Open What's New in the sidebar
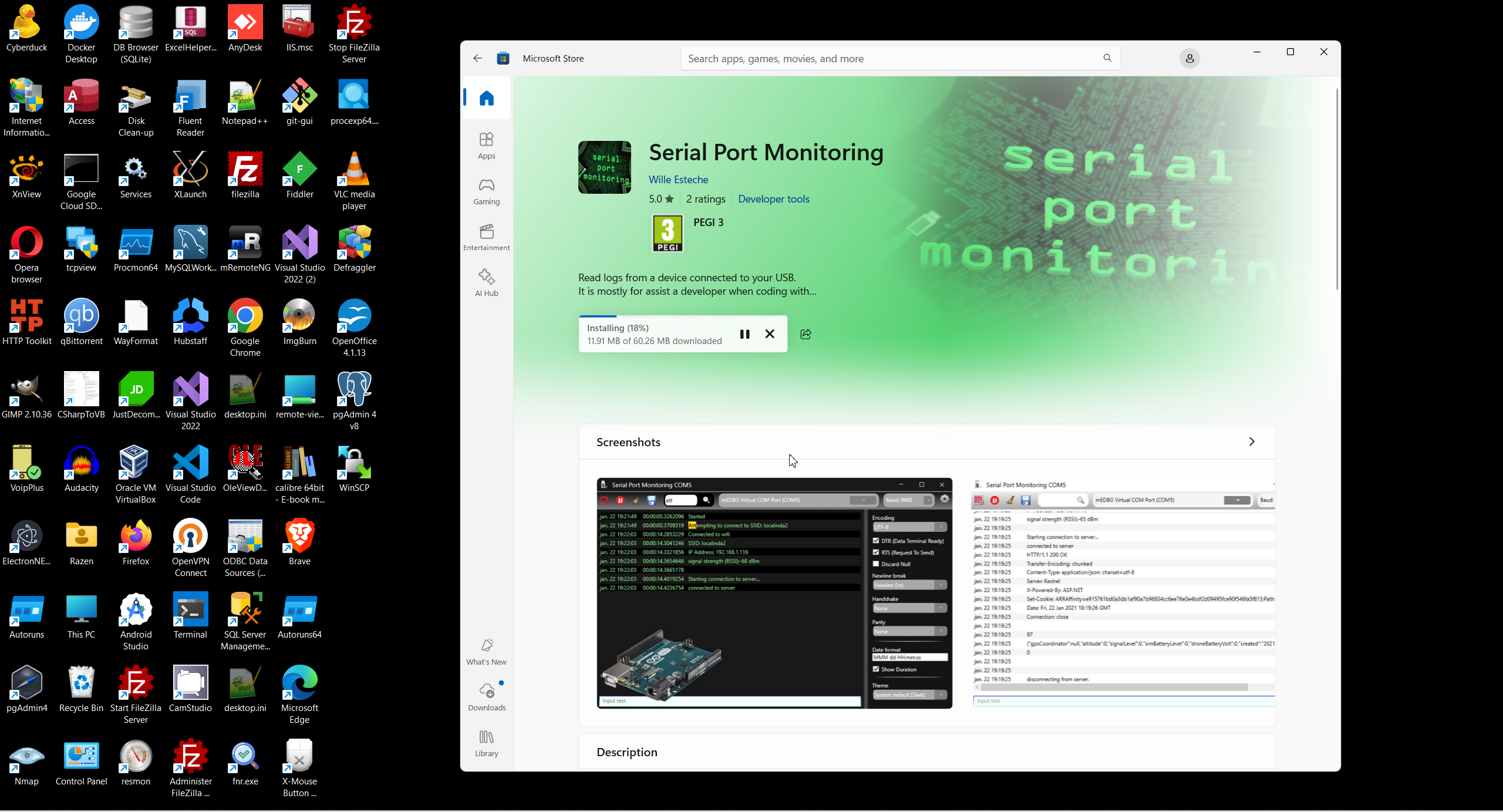This screenshot has width=1503, height=812. pyautogui.click(x=486, y=651)
